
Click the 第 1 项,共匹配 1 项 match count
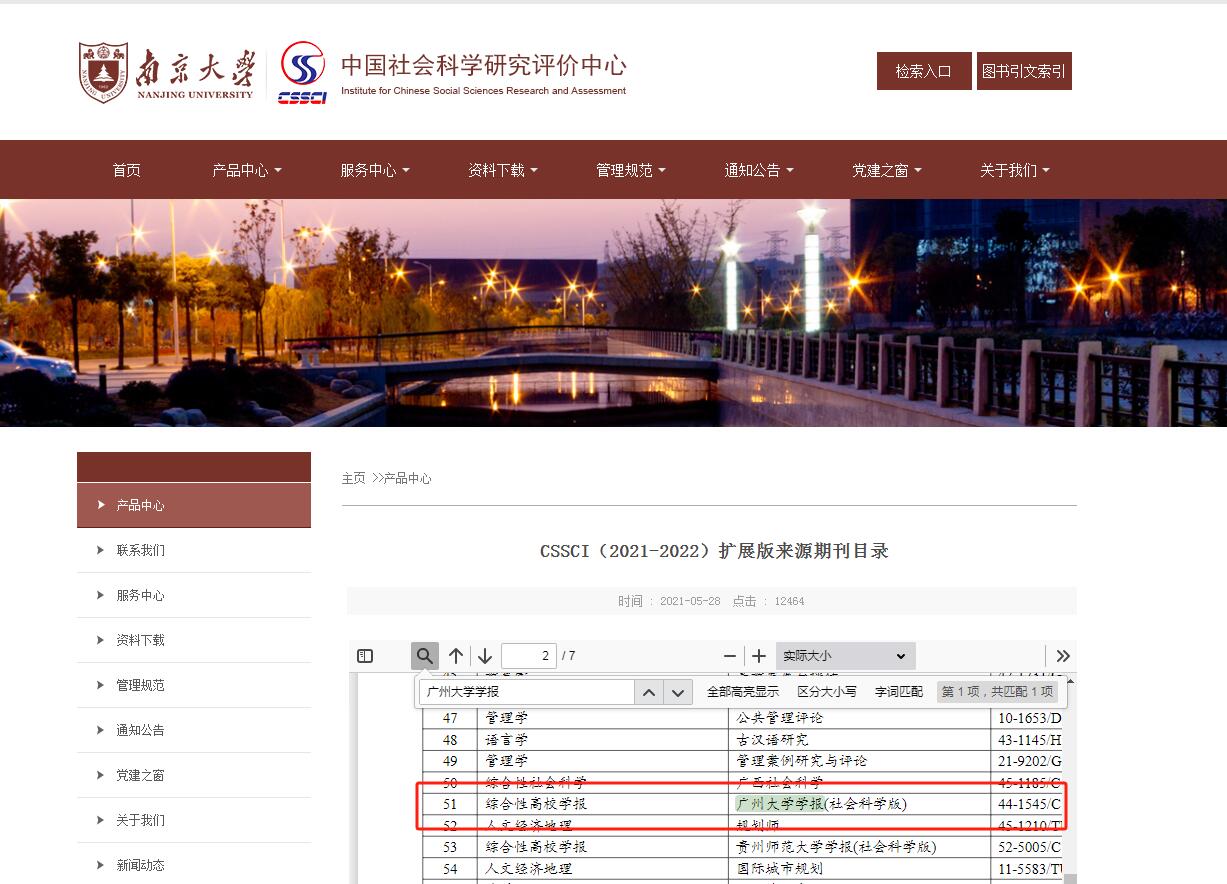[997, 692]
